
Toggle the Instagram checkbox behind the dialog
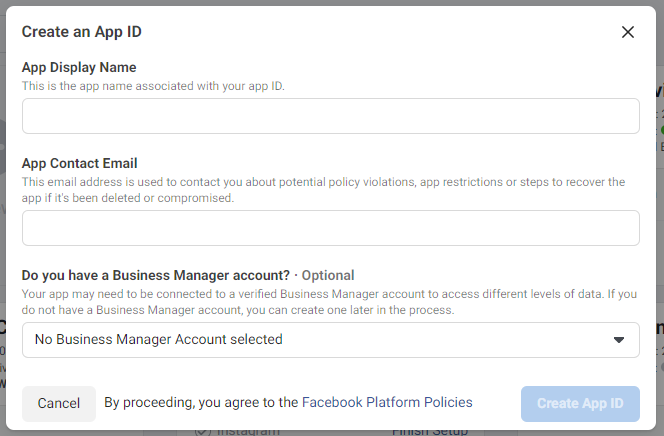pyautogui.click(x=201, y=432)
